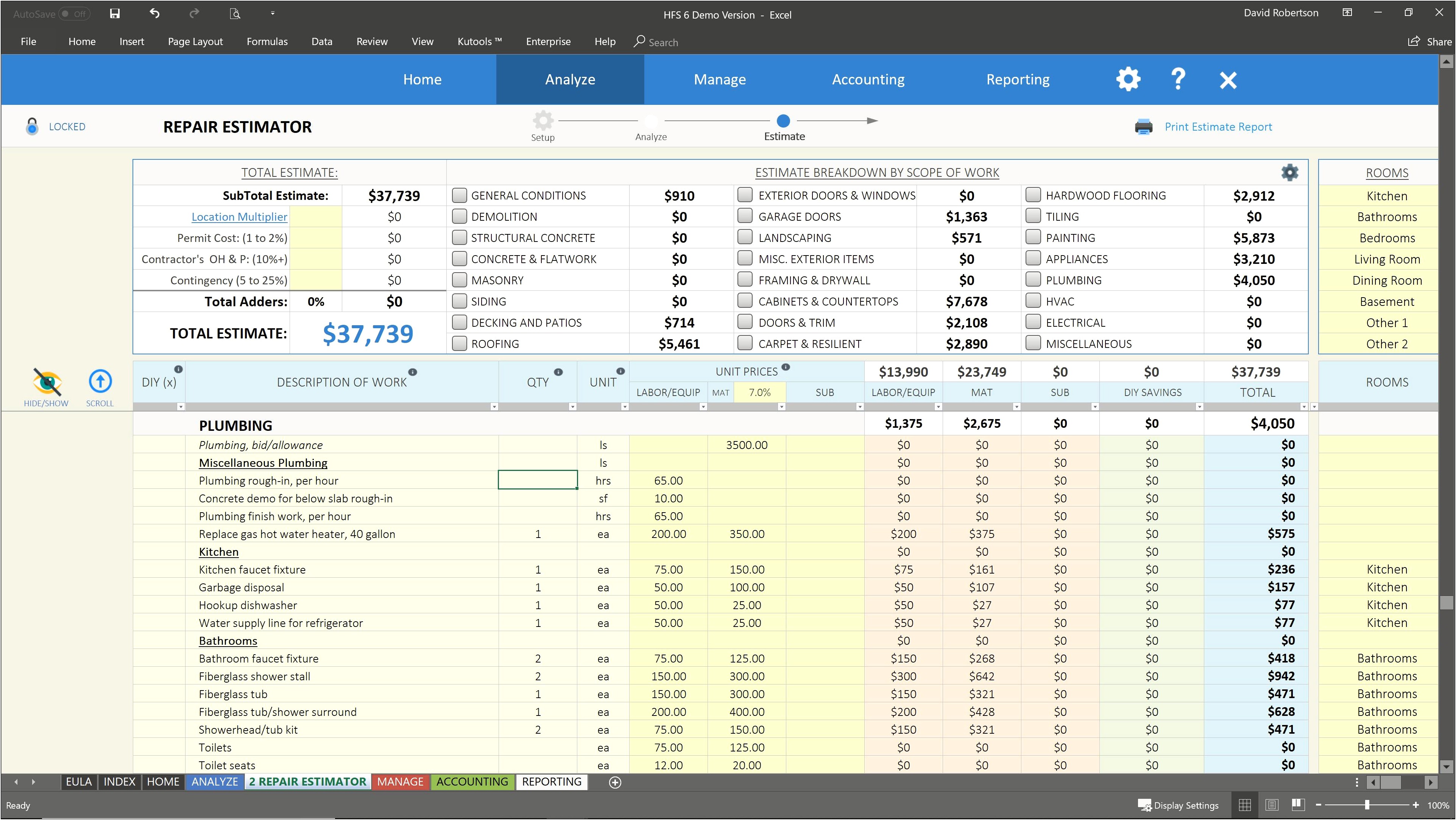Open Display Settings in the status bar

point(1178,805)
